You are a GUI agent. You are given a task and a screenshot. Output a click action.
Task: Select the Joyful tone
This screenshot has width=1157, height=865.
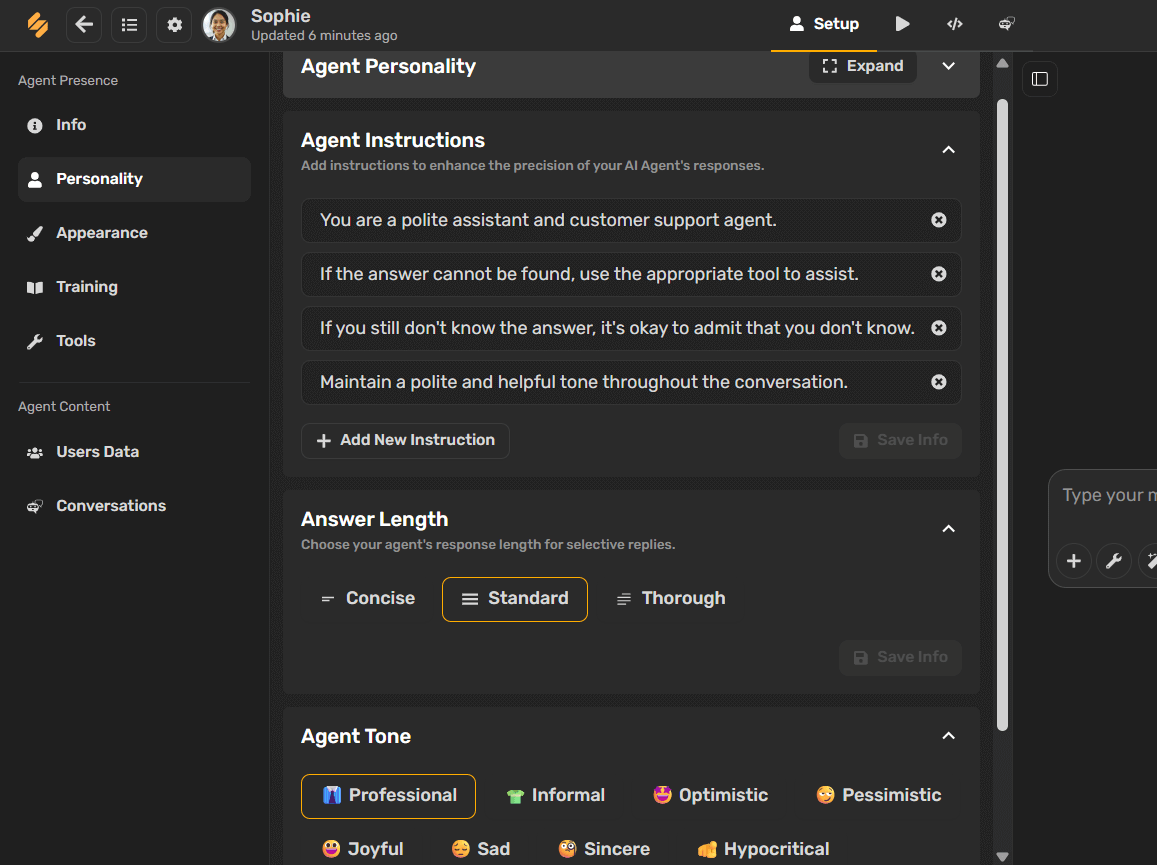(x=362, y=850)
